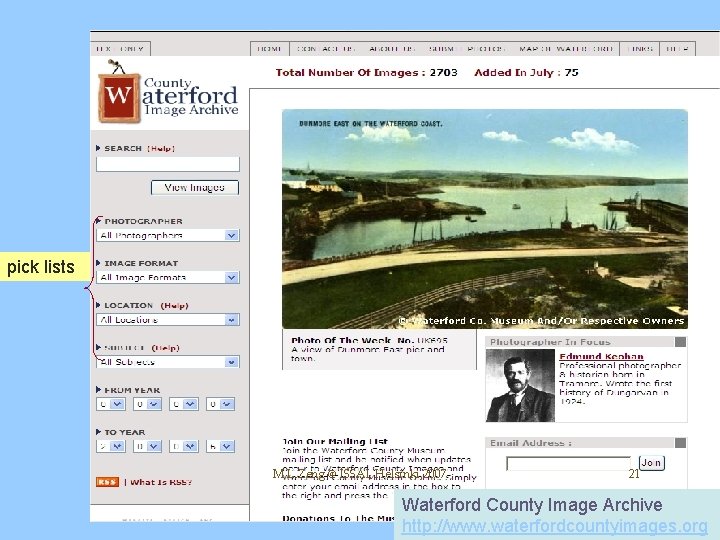This screenshot has width=720, height=540.
Task: Click the Added In July count text
Action: pos(526,73)
